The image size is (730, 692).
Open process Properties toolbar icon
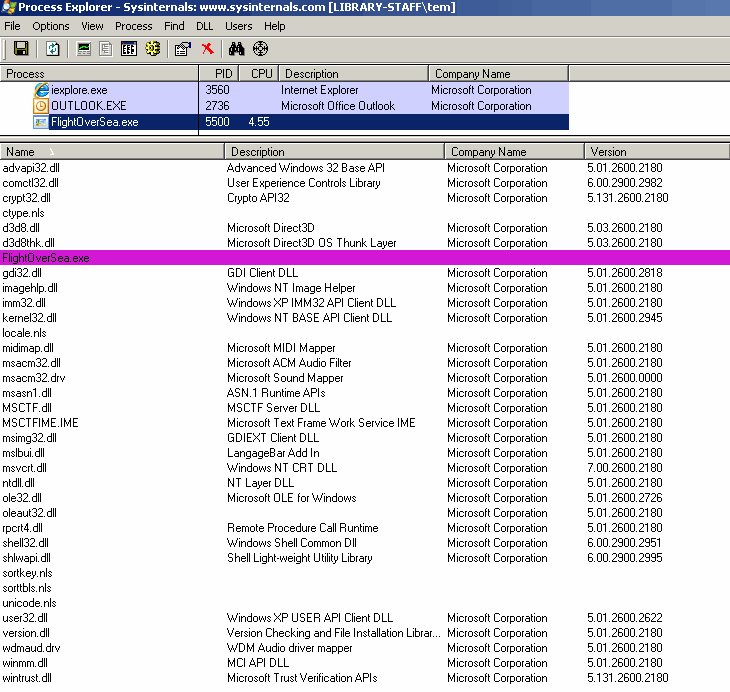pyautogui.click(x=182, y=49)
